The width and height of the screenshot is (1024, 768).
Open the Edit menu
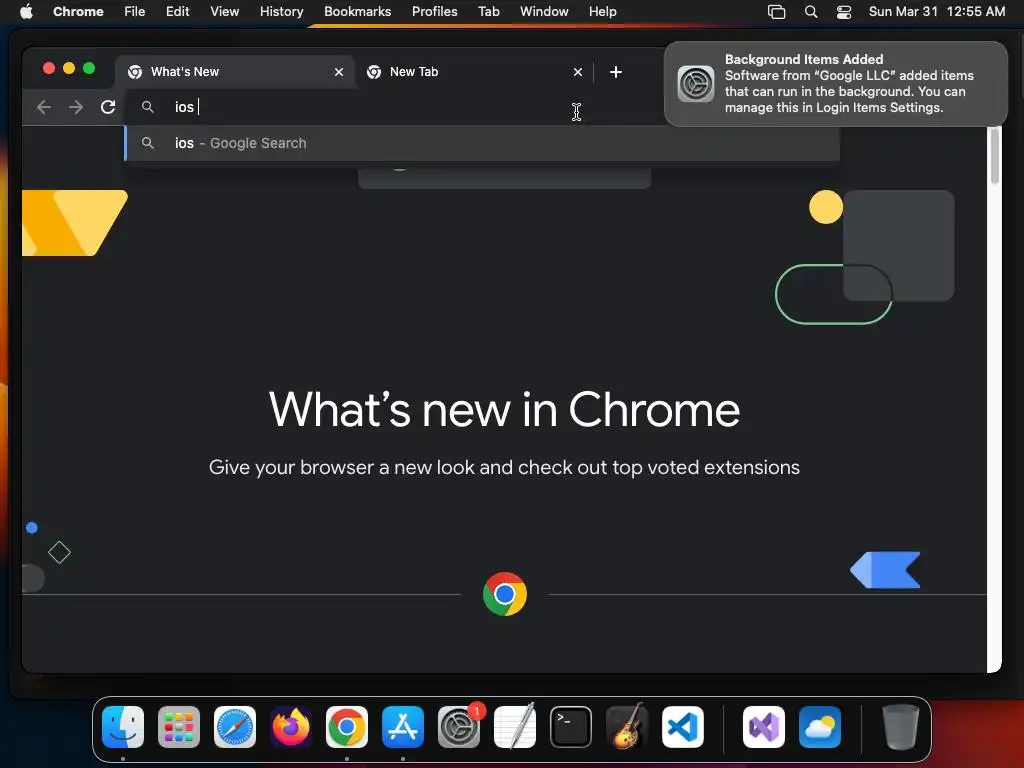pyautogui.click(x=178, y=12)
